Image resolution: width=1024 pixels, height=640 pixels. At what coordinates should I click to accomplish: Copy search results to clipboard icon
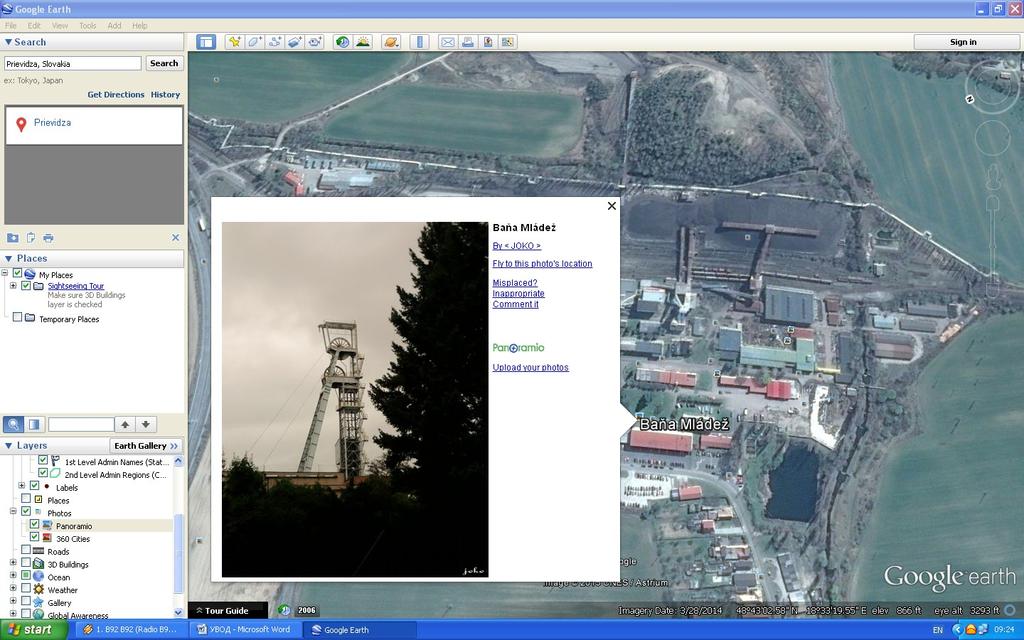pos(31,238)
